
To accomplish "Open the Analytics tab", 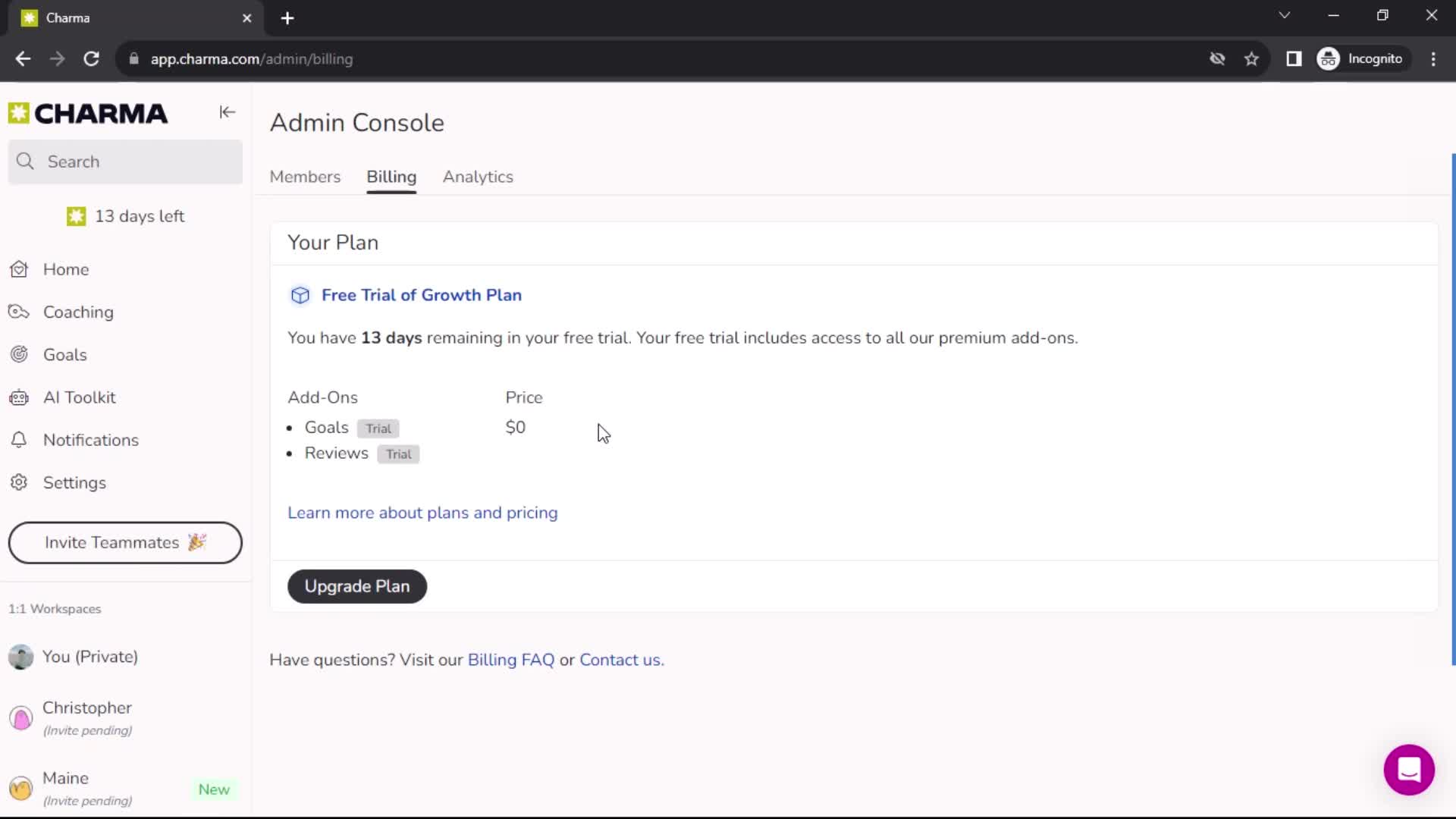I will [478, 177].
